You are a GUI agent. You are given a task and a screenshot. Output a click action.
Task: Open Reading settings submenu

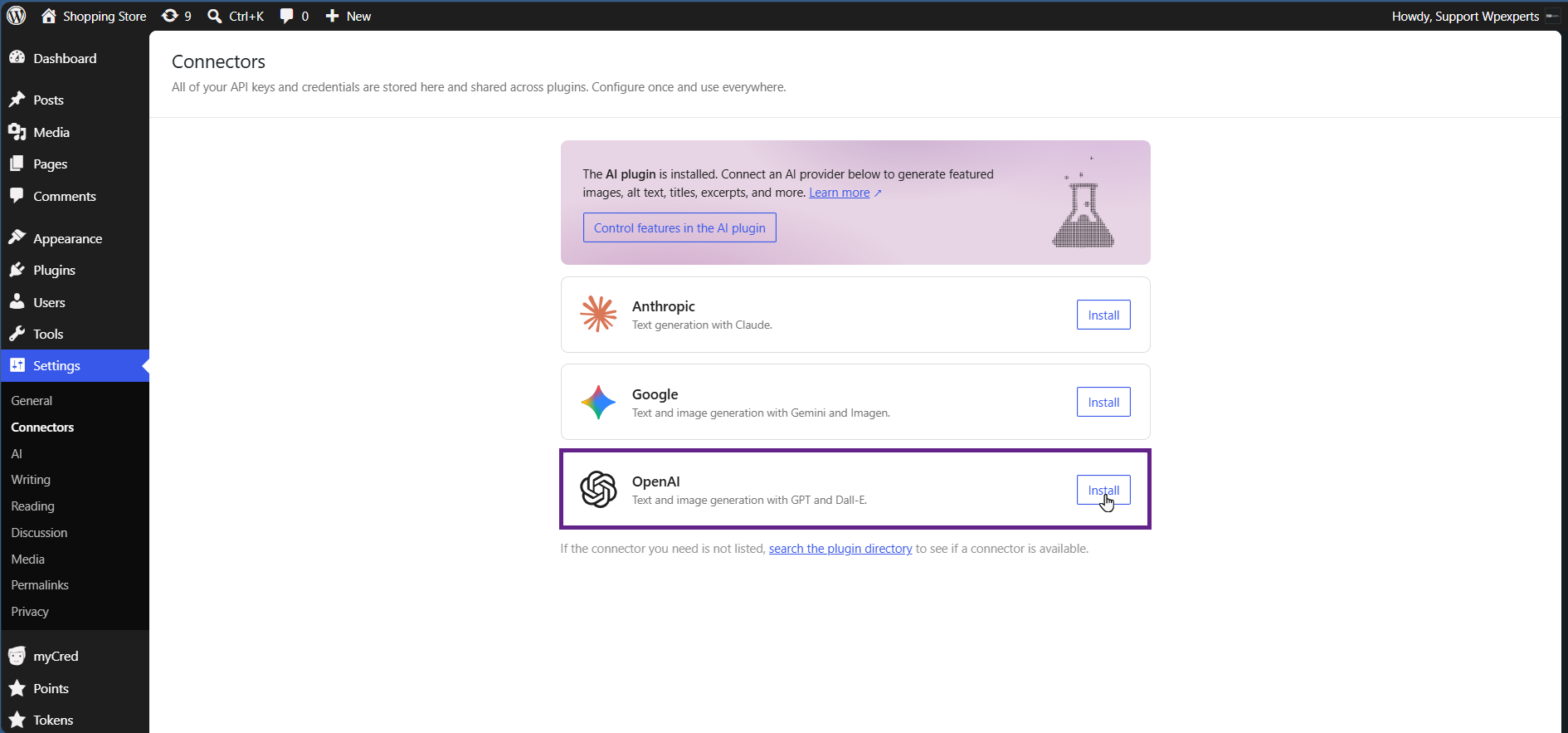32,506
